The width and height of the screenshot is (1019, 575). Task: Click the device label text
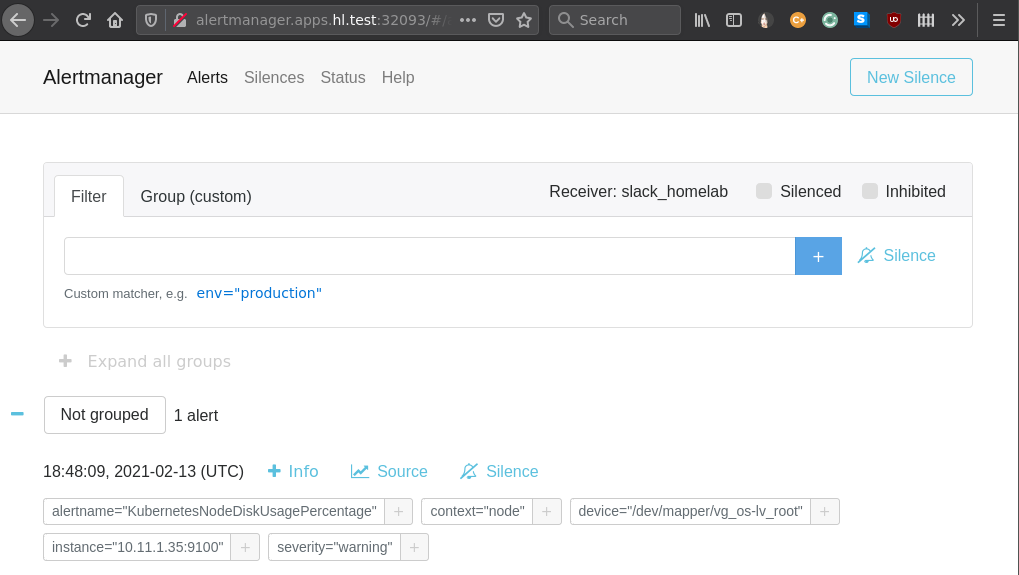690,511
